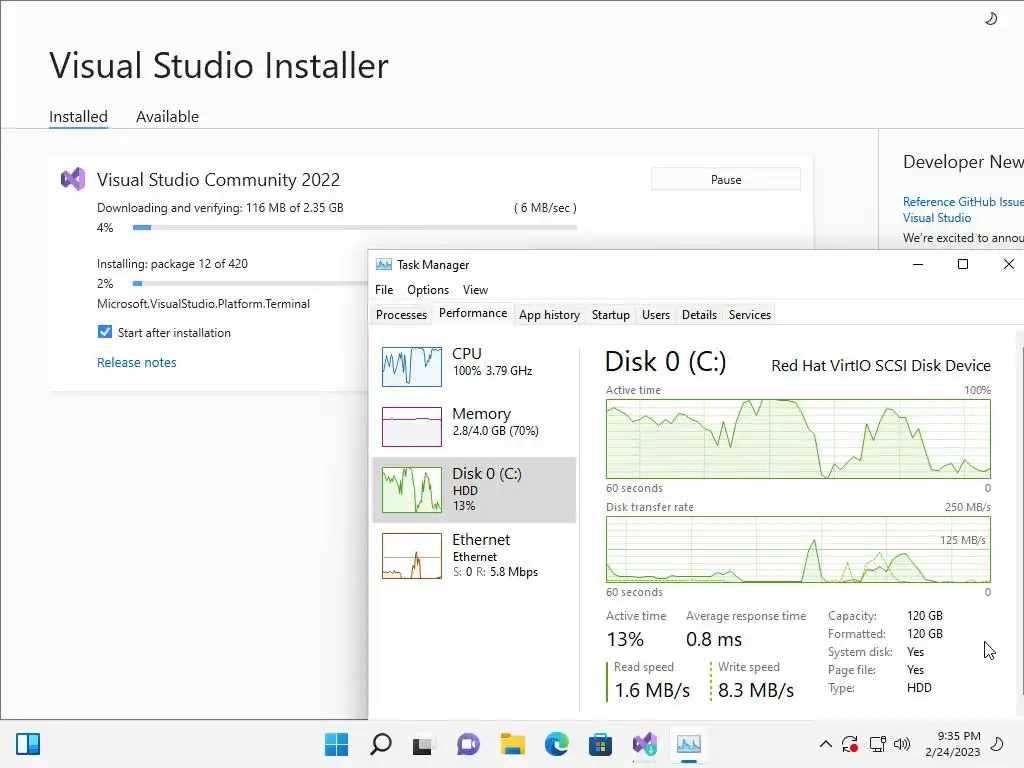Click the sync status tray icon
The height and width of the screenshot is (768, 1024).
pos(850,744)
